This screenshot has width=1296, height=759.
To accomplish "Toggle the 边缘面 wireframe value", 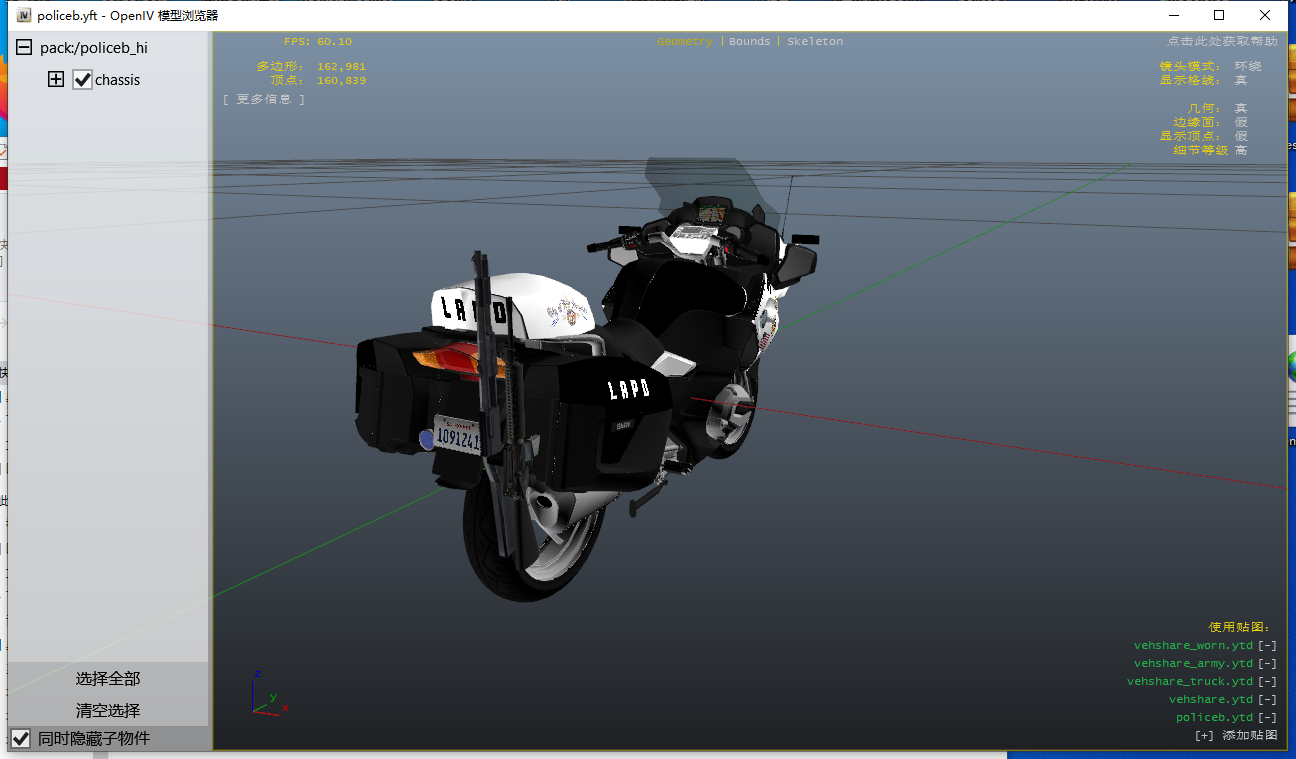I will (x=1240, y=122).
